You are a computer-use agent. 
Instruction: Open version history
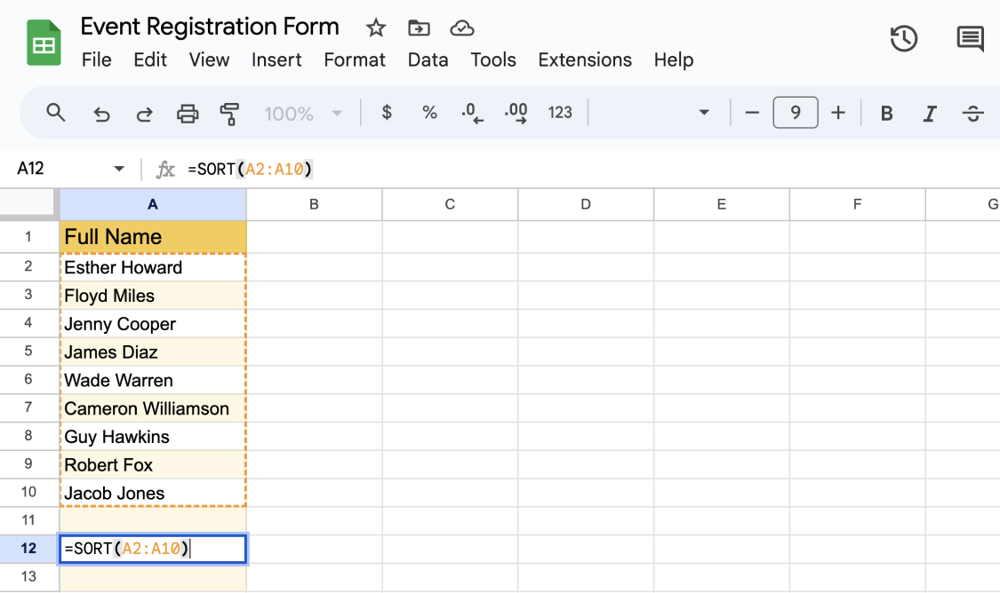click(x=903, y=38)
